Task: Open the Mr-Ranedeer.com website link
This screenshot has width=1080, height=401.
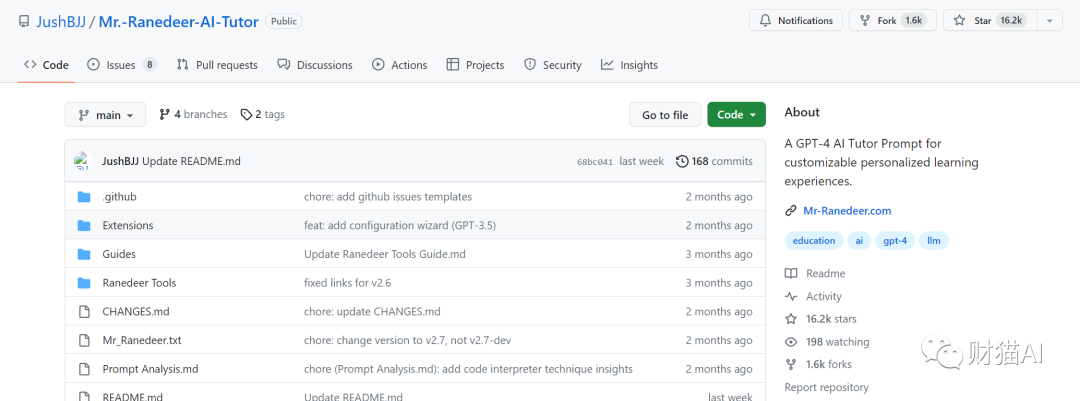Action: point(847,211)
